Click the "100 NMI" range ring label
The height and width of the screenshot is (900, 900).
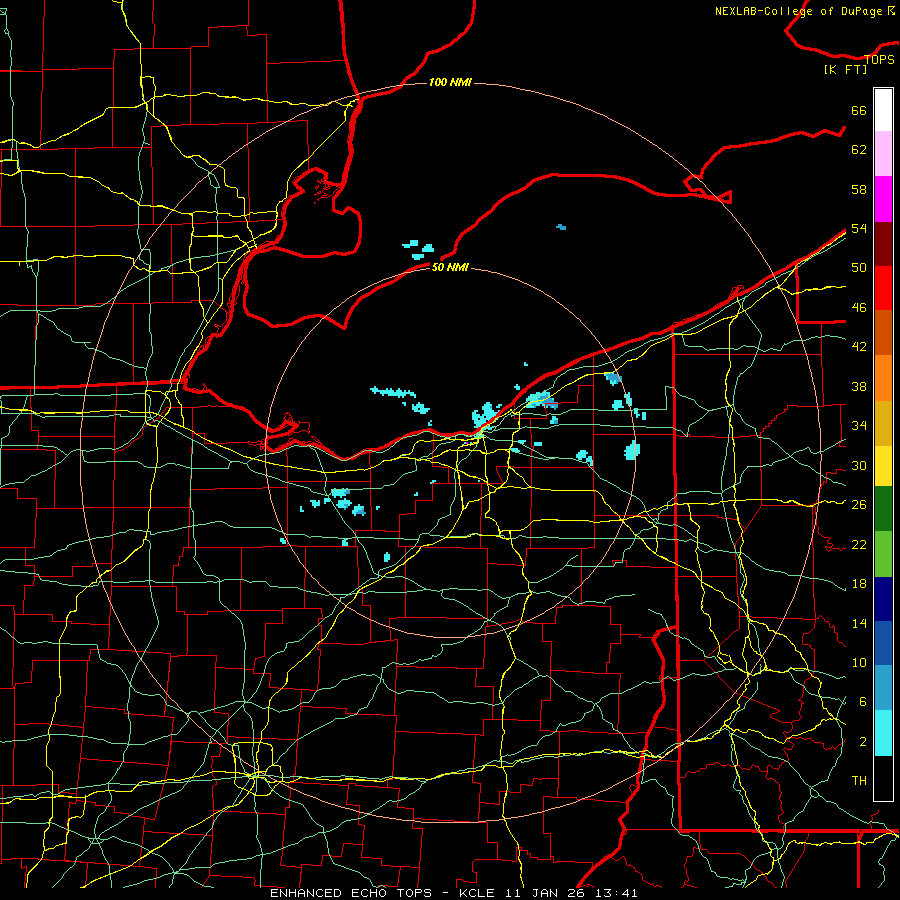pos(450,82)
